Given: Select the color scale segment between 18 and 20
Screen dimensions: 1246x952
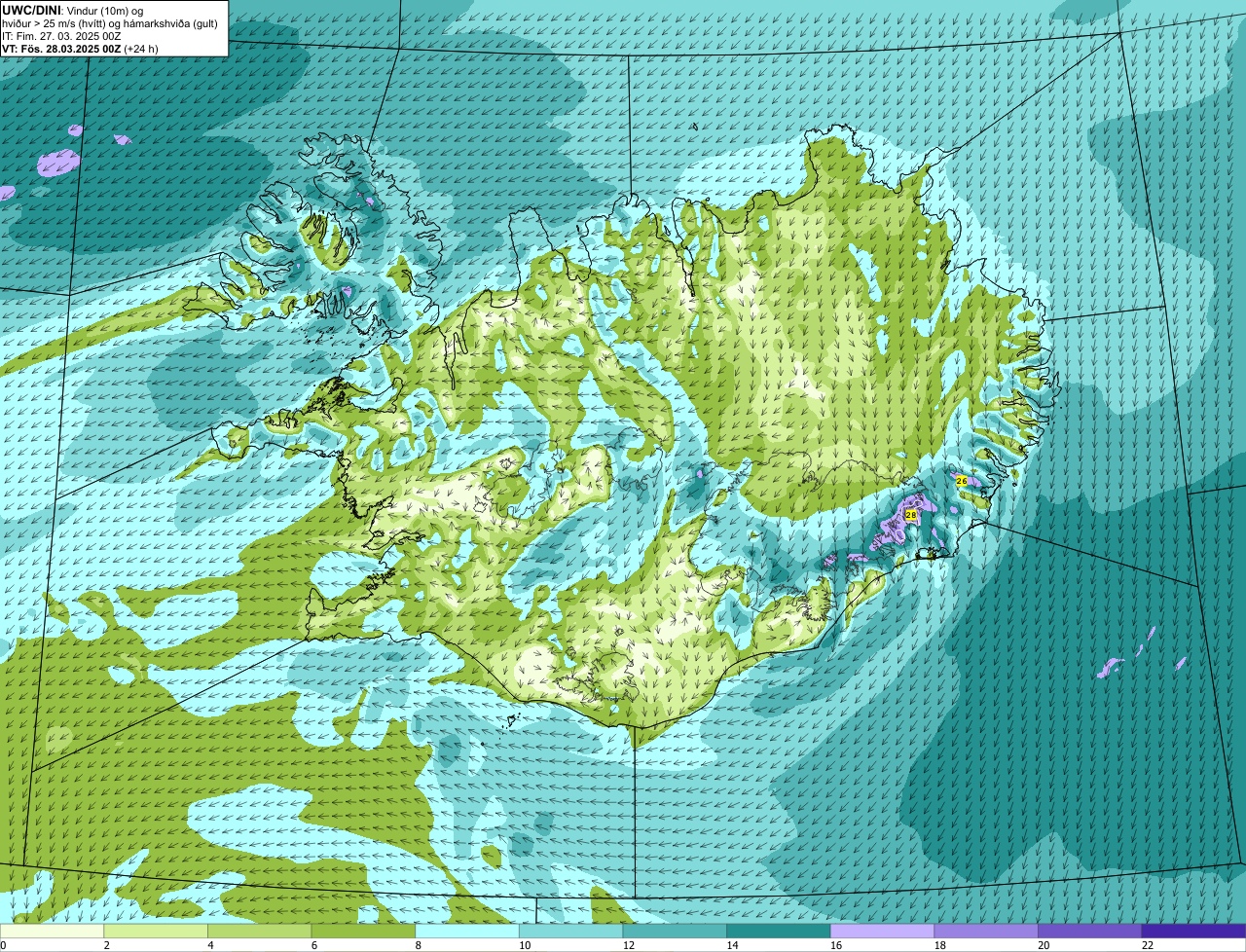Looking at the screenshot, I should (986, 931).
